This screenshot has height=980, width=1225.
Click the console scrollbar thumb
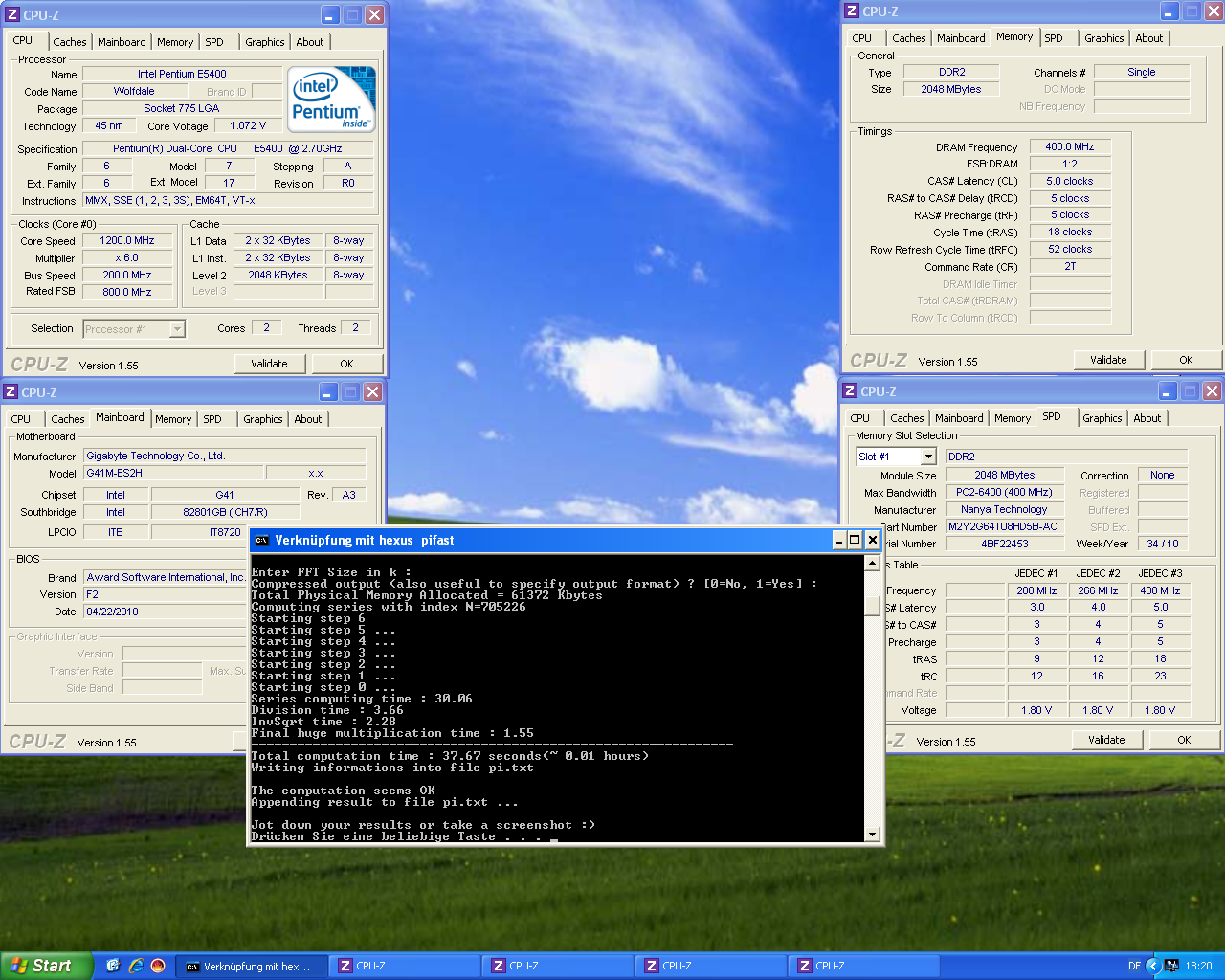tap(872, 606)
